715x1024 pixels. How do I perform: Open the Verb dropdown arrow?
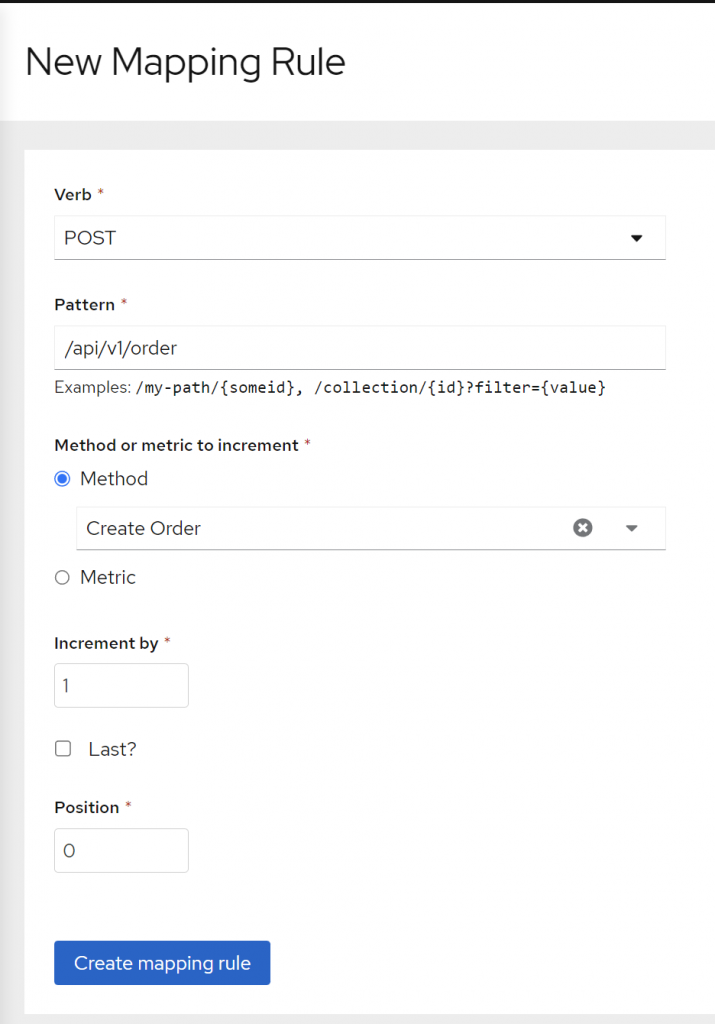636,238
